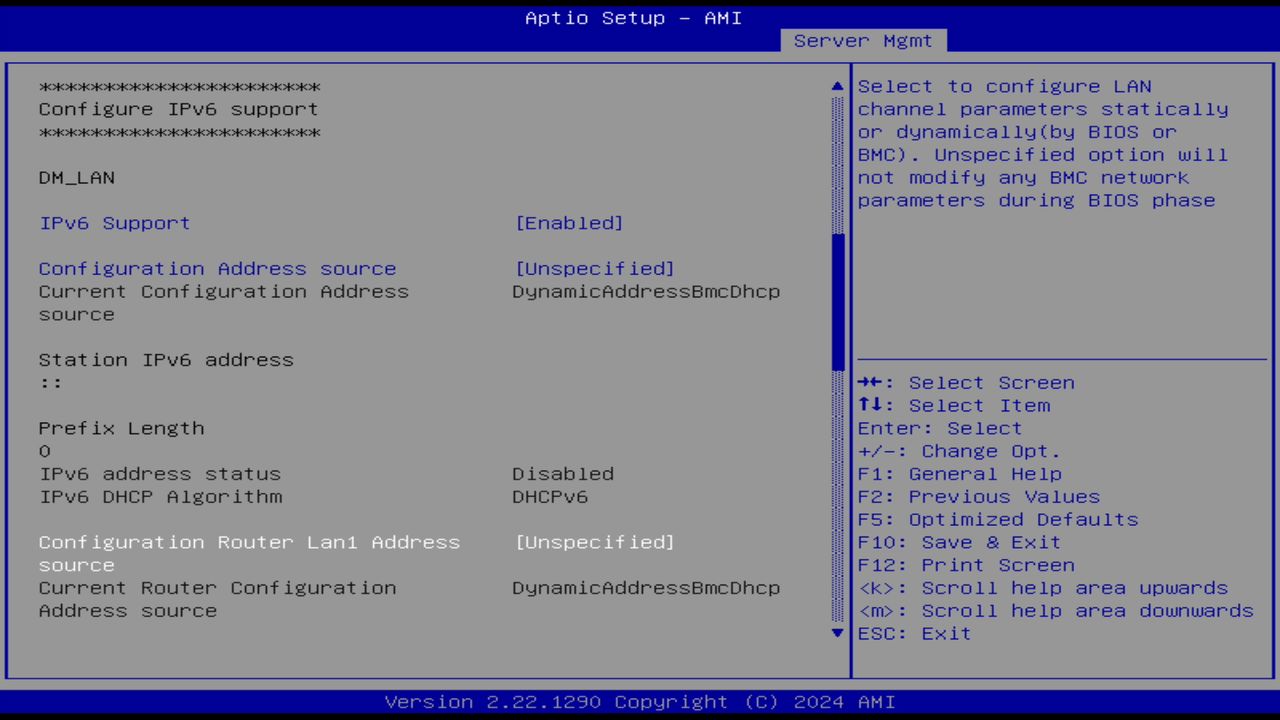Click Current Configuration Address source label
This screenshot has height=720, width=1280.
[224, 303]
